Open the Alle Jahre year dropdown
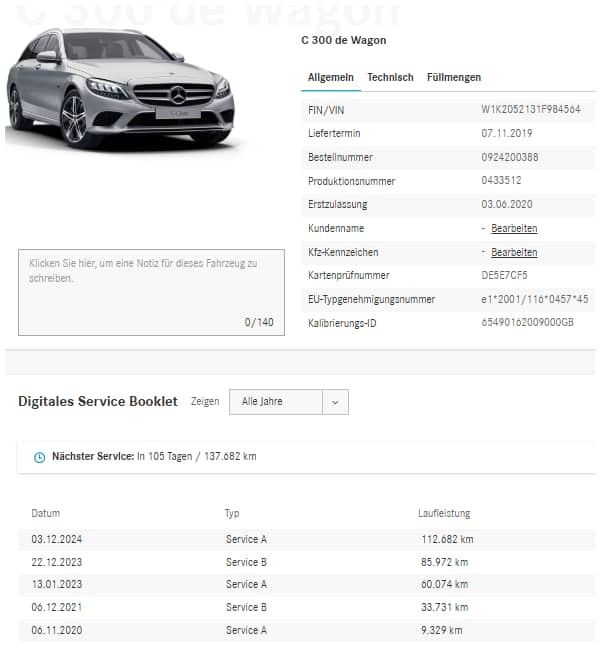This screenshot has width=601, height=653. pos(276,402)
